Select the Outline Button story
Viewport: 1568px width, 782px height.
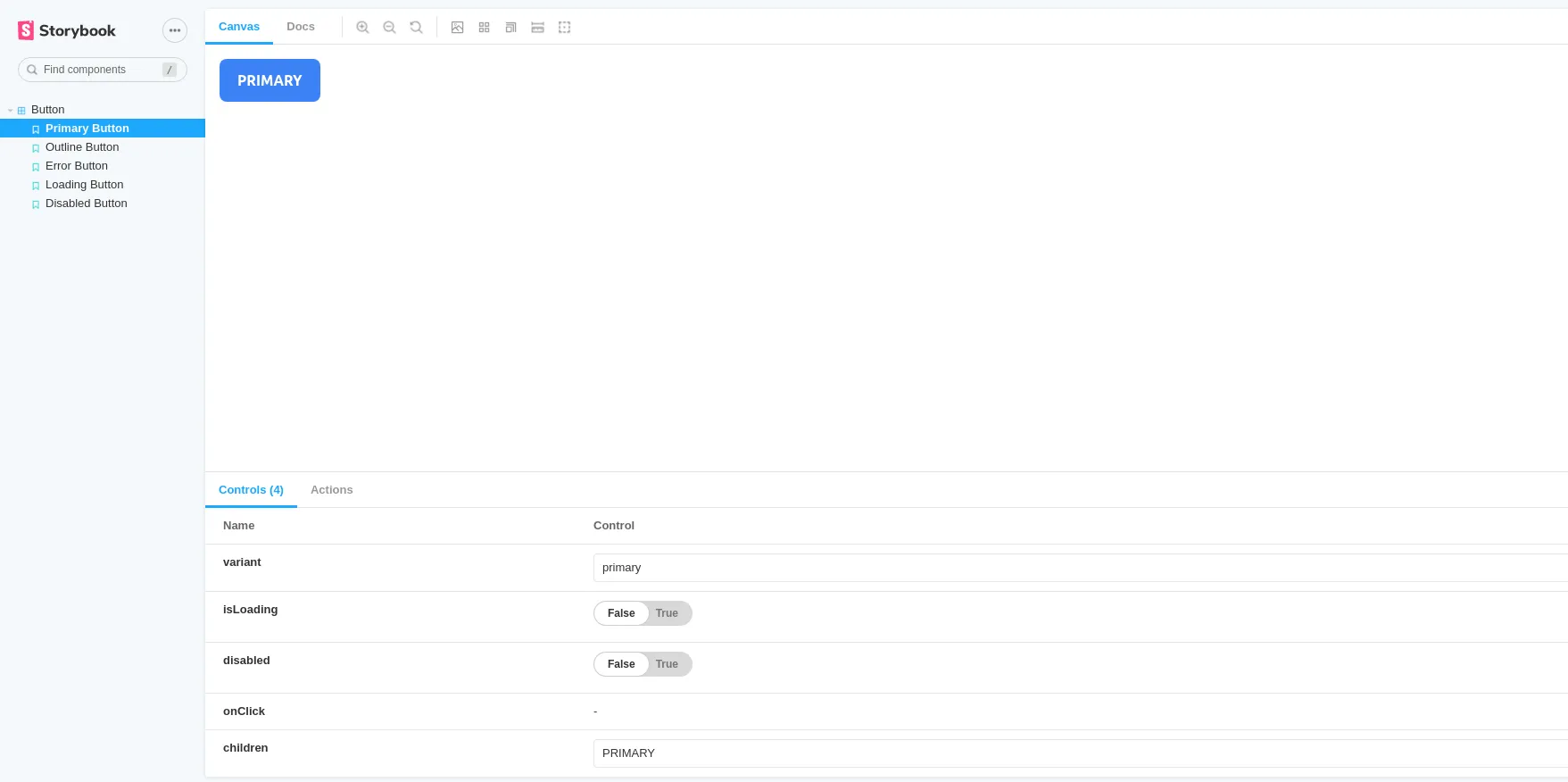coord(82,147)
